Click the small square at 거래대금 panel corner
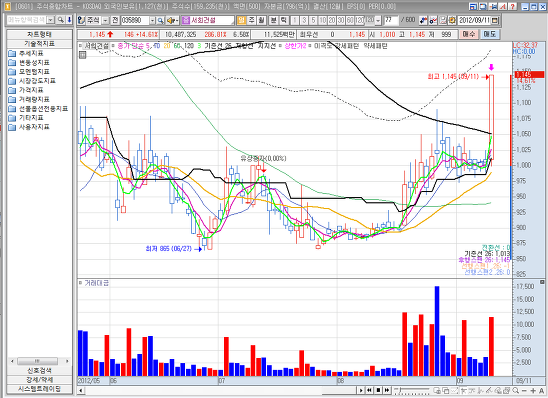548x398 pixels. point(542,282)
